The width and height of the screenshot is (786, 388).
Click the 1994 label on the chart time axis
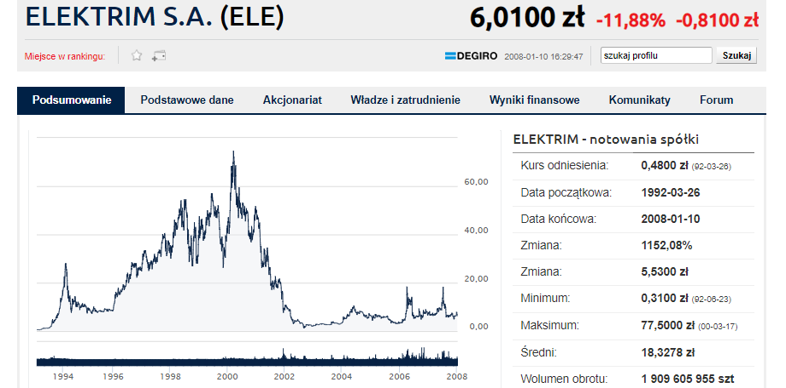pyautogui.click(x=64, y=375)
